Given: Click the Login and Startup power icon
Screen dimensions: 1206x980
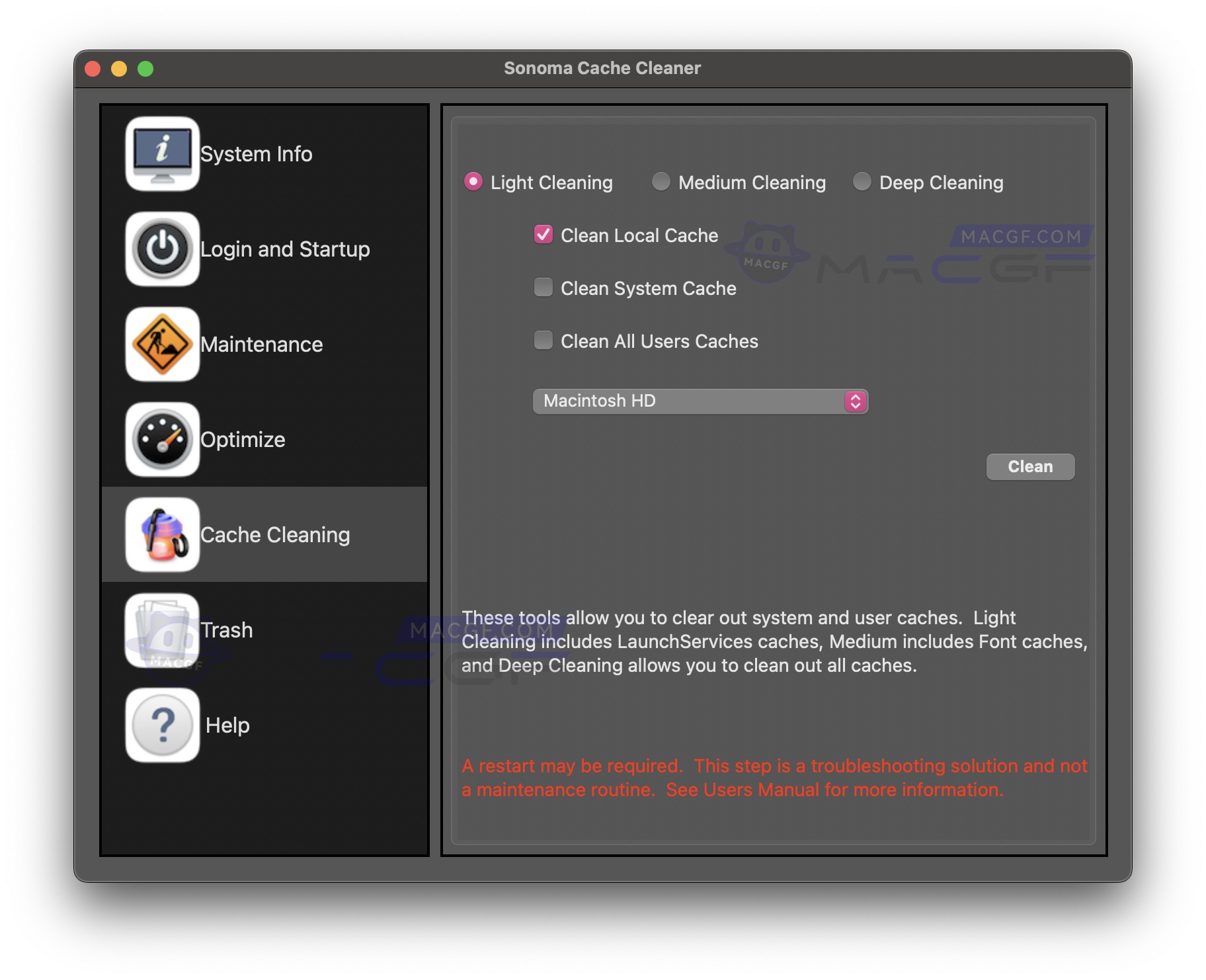Looking at the screenshot, I should 162,249.
